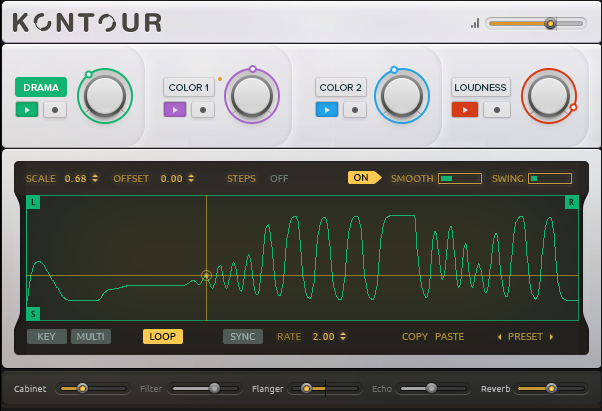This screenshot has width=602, height=411.
Task: Toggle the MULTI trigger mode
Action: 91,337
